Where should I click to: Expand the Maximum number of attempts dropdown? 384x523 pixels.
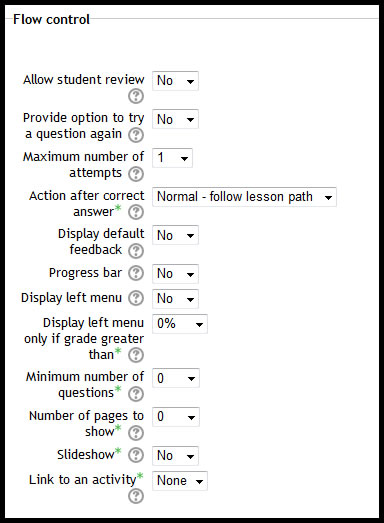pyautogui.click(x=172, y=158)
